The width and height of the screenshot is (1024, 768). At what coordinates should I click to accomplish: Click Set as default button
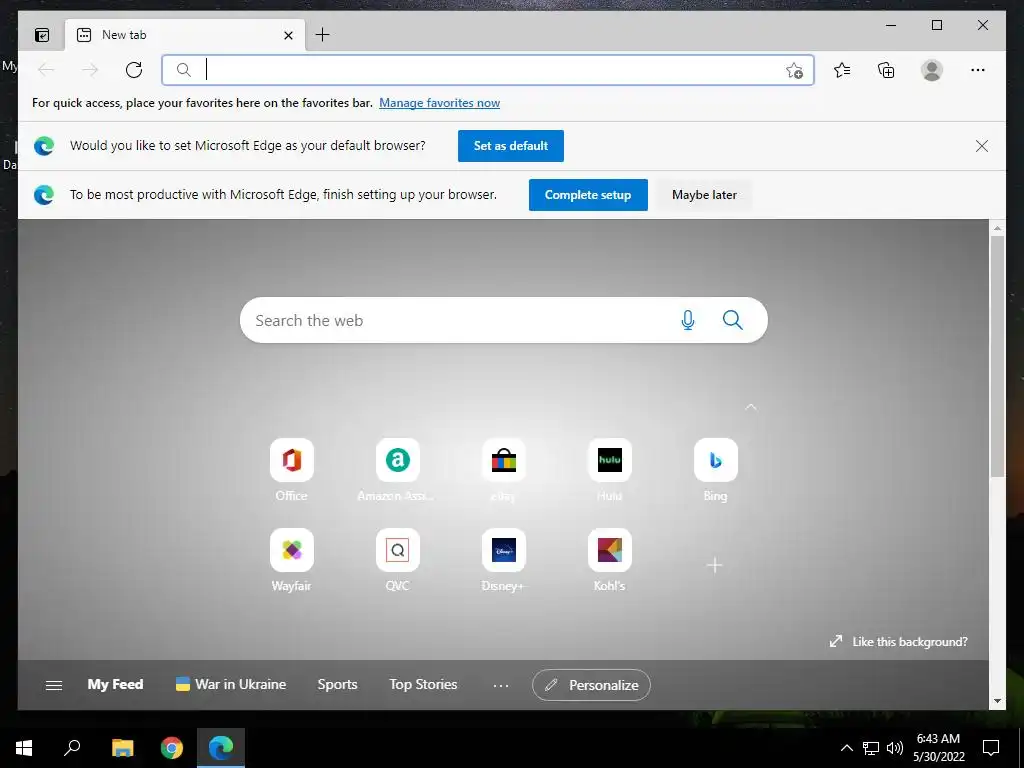coord(511,146)
